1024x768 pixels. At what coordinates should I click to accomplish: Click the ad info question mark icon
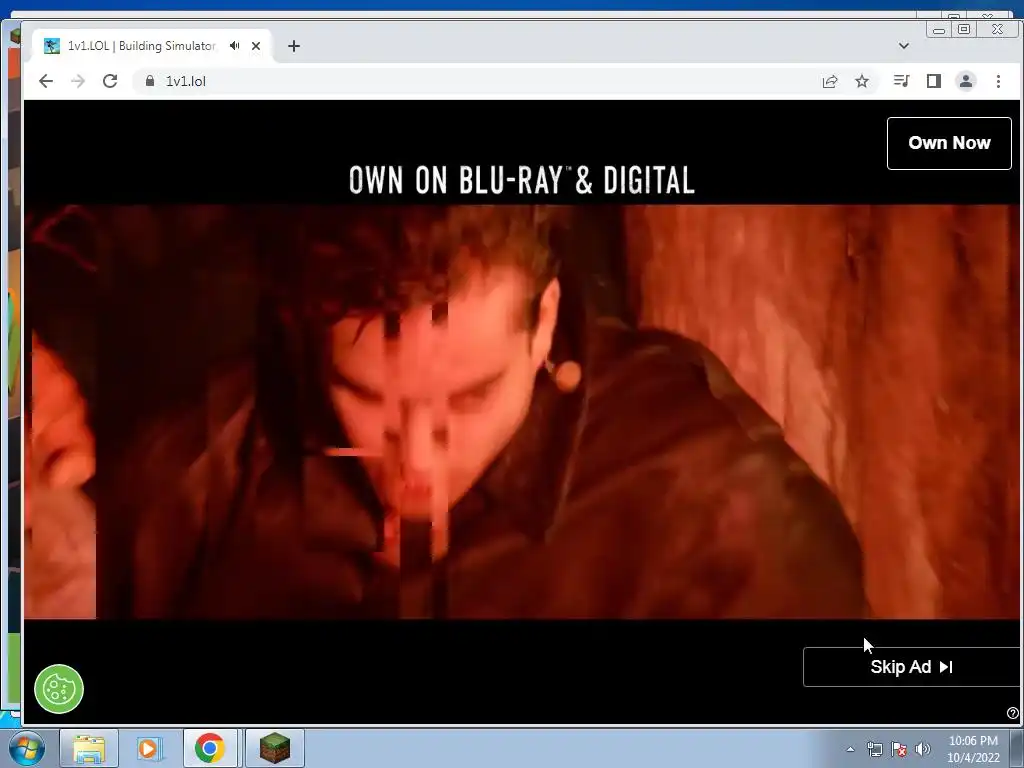(1013, 712)
